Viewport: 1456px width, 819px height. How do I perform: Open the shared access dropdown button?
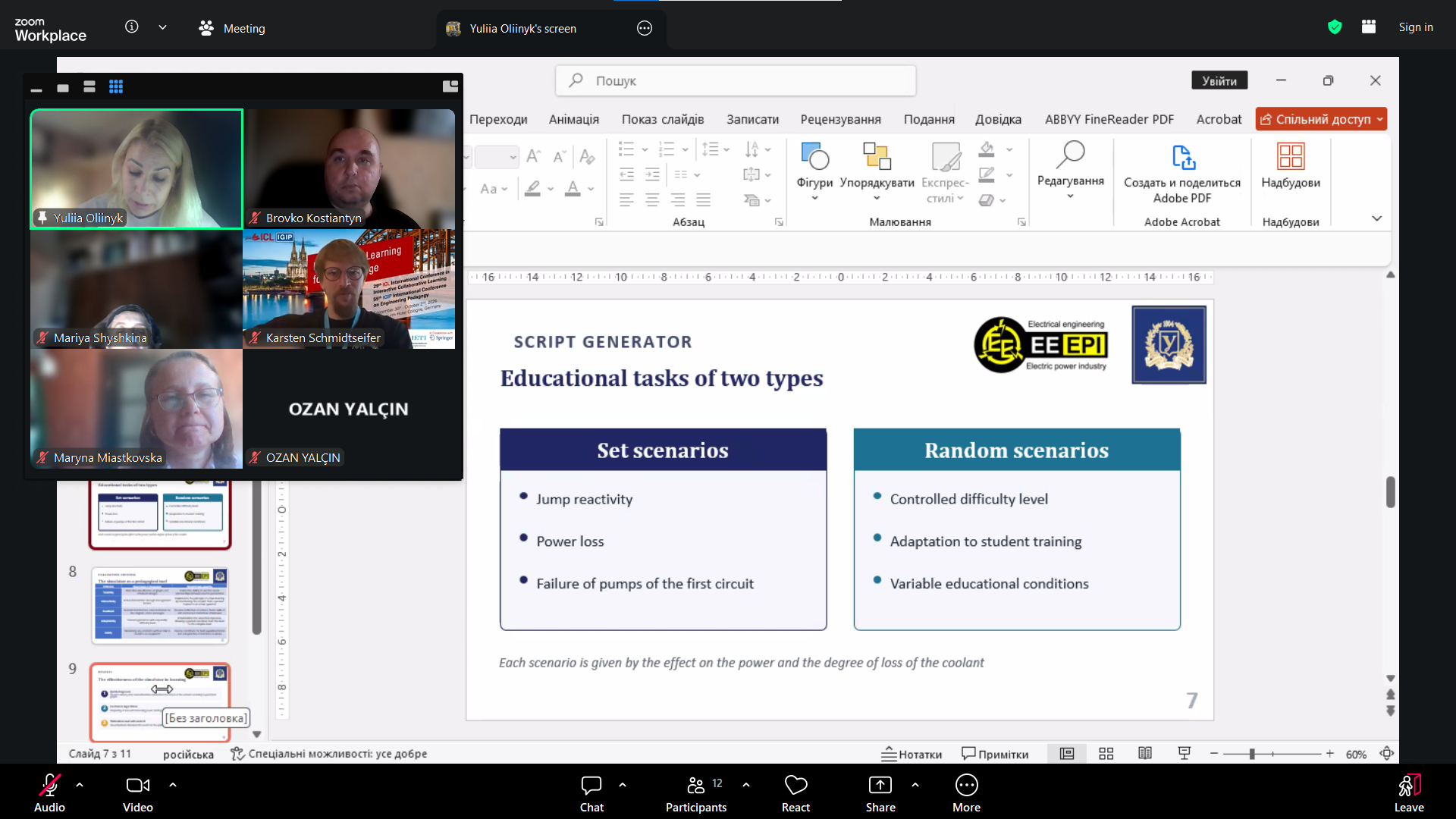(x=1321, y=119)
